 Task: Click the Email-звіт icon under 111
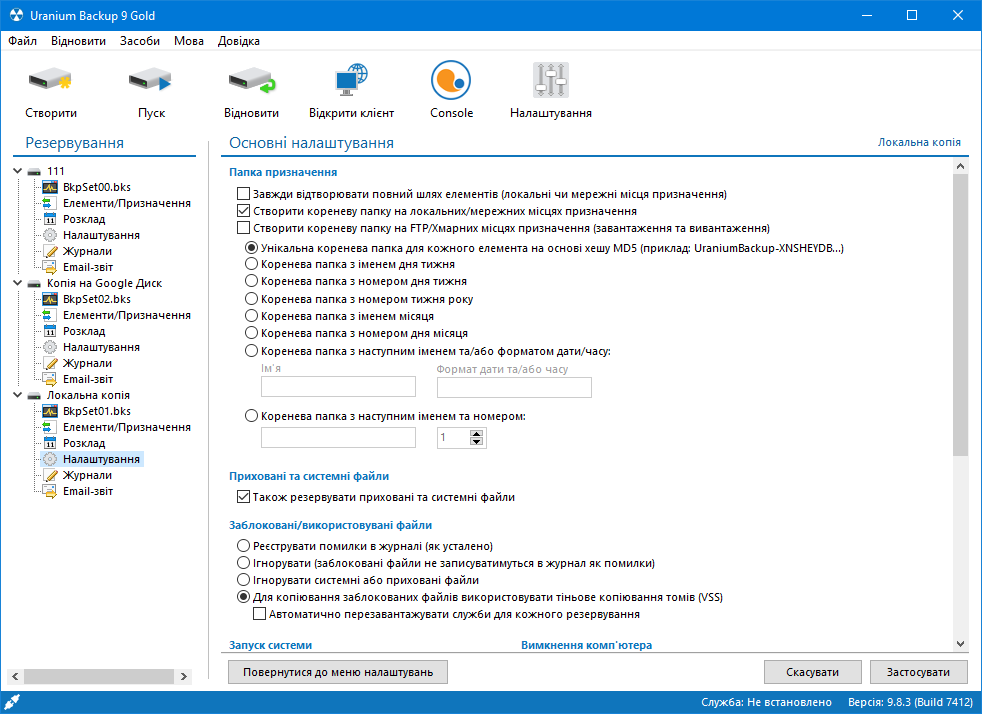pos(50,267)
